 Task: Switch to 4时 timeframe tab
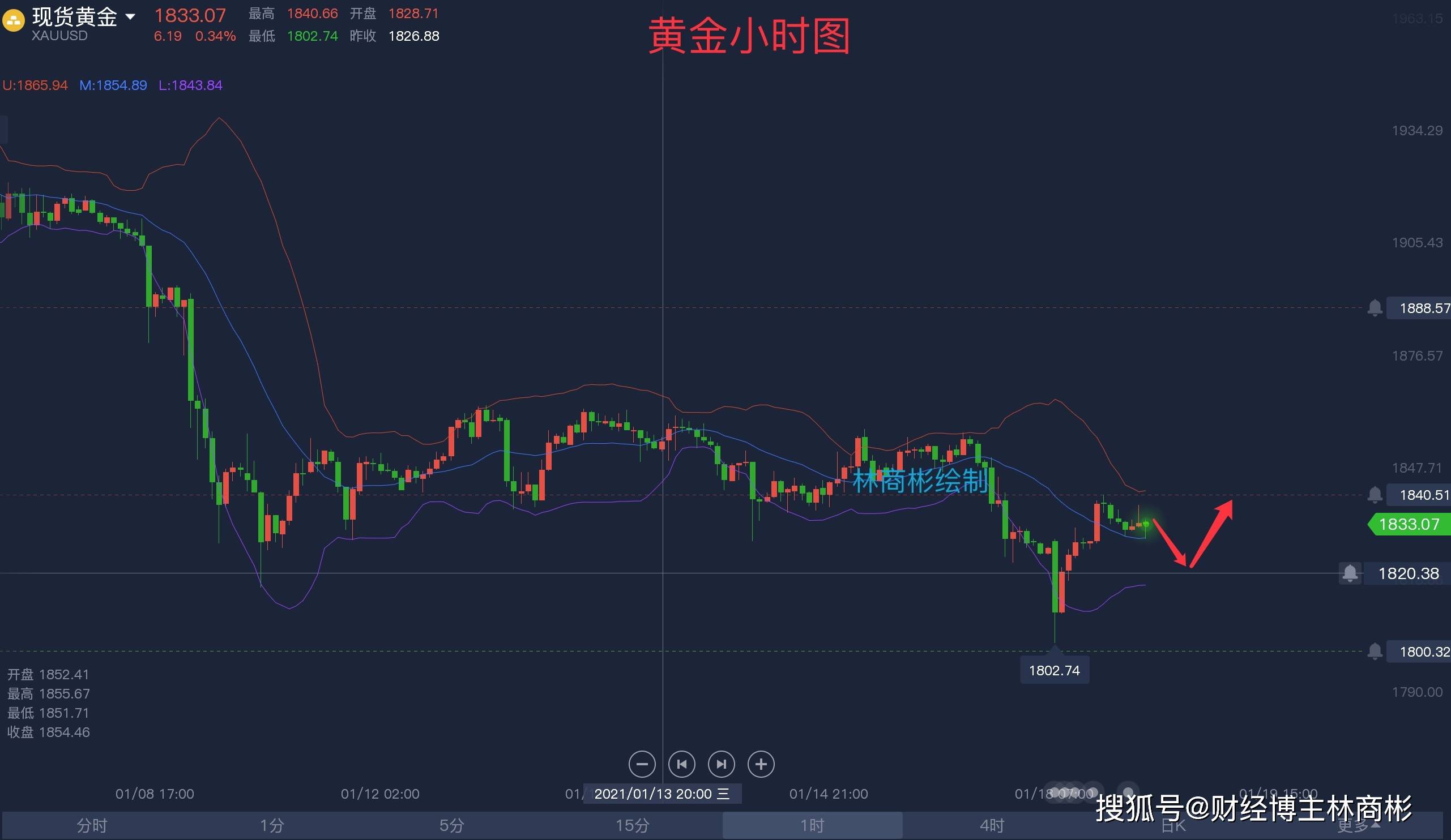pyautogui.click(x=992, y=826)
